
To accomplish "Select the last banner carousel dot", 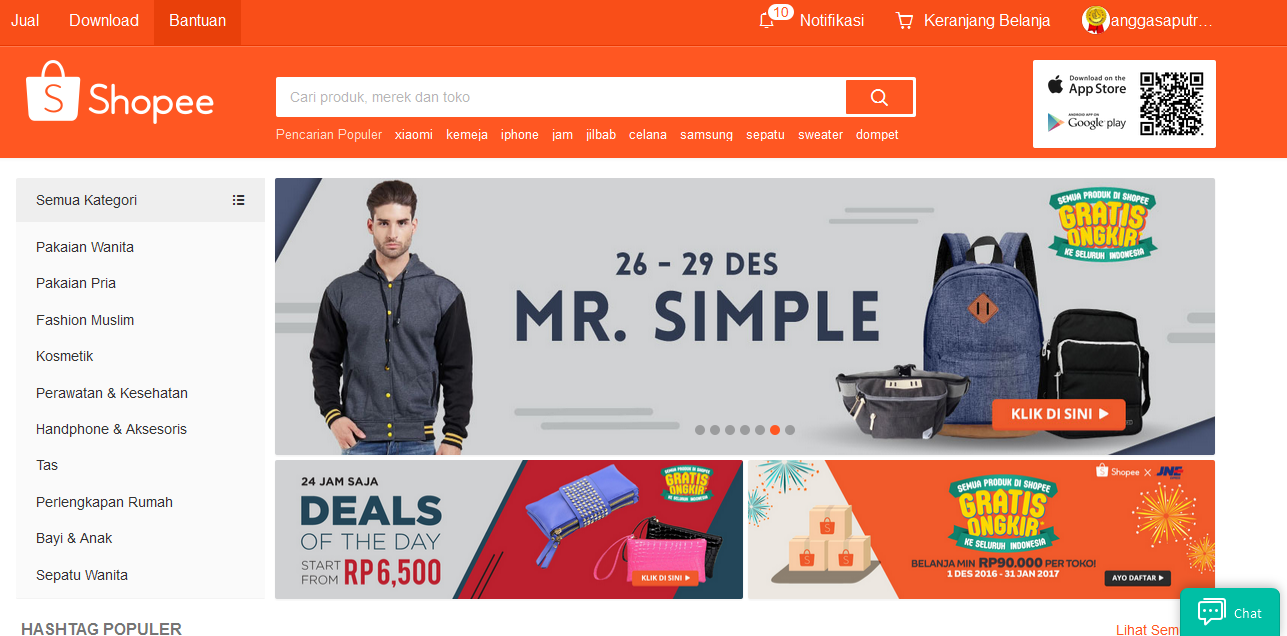I will coord(790,430).
